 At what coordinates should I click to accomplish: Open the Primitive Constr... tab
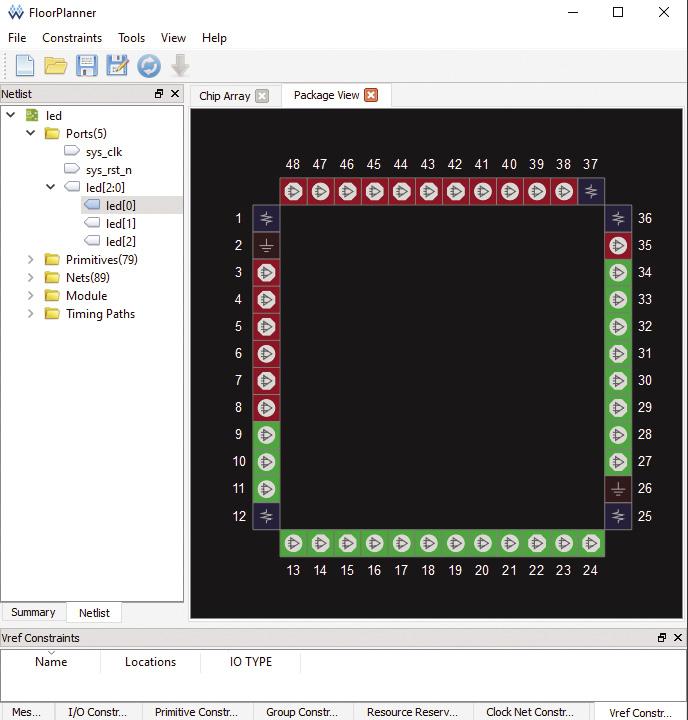pos(197,712)
